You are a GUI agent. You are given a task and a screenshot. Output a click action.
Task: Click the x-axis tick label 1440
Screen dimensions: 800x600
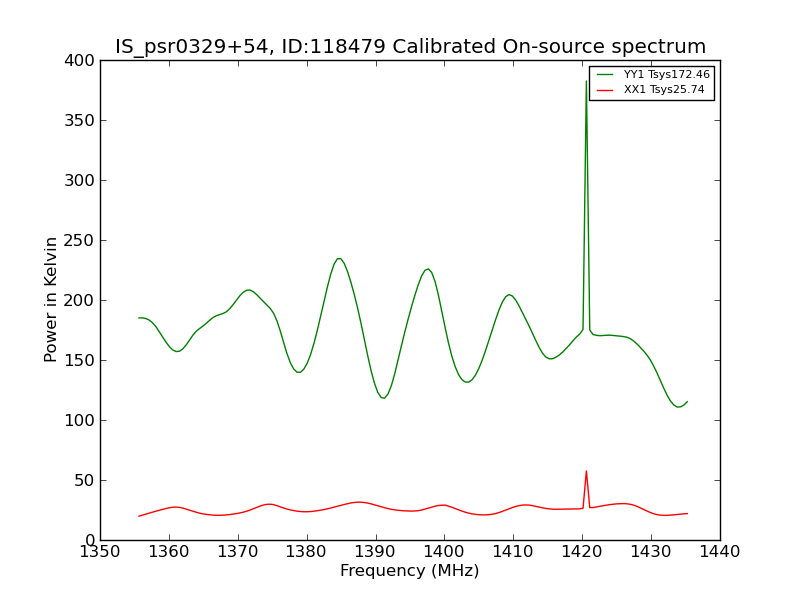click(720, 552)
